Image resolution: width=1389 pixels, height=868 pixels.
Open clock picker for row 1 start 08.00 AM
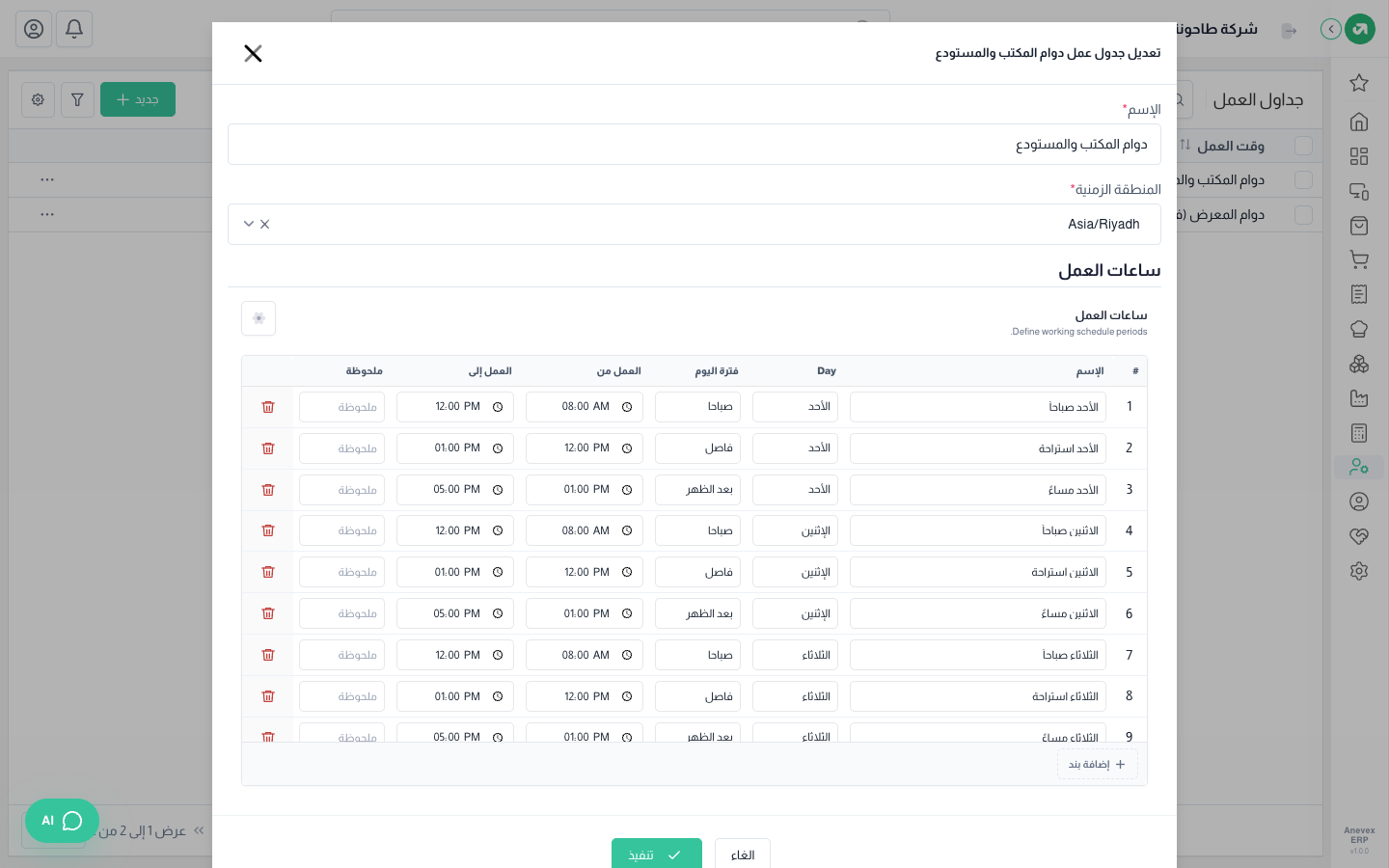(627, 407)
